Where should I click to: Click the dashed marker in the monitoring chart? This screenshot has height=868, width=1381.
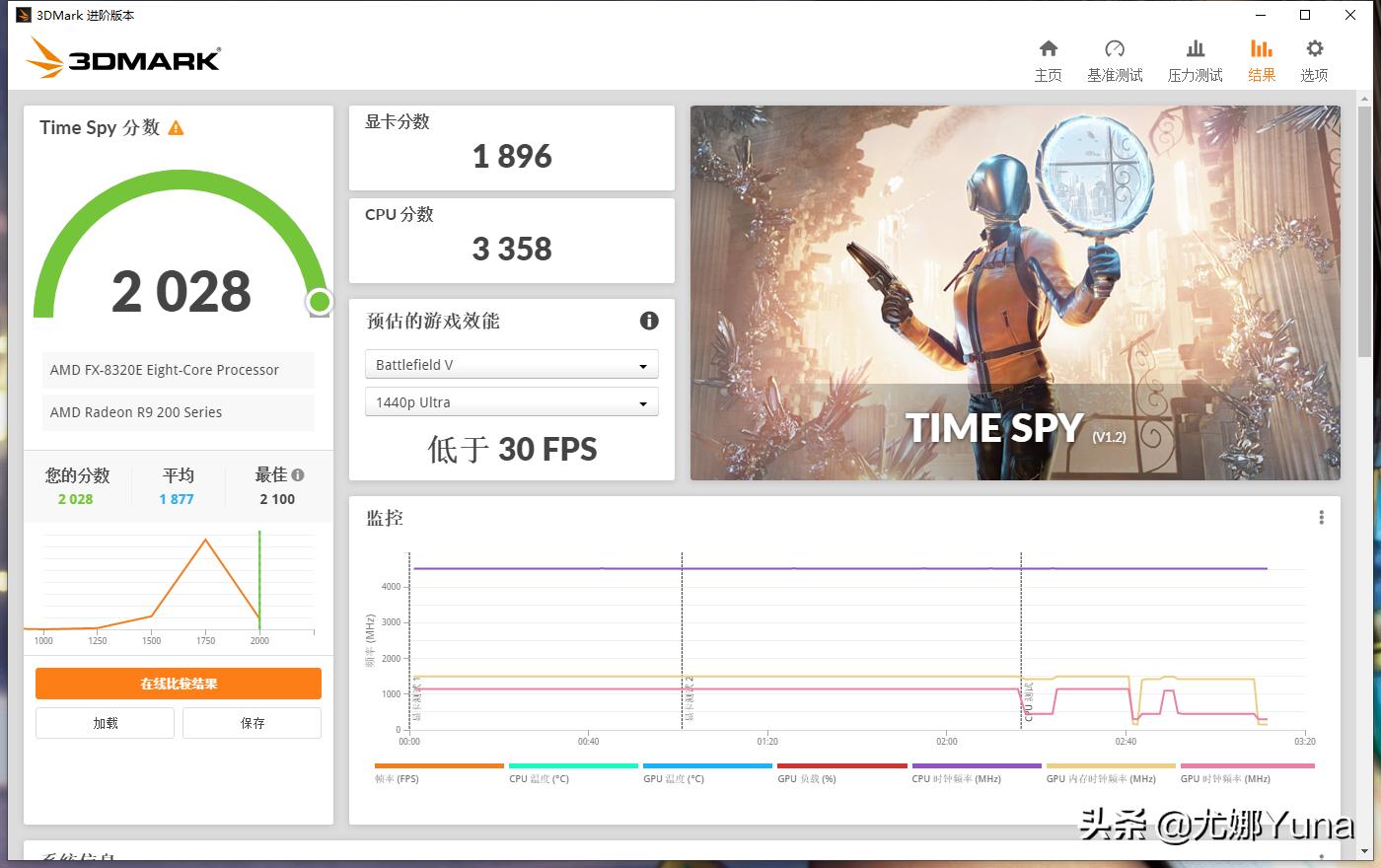tap(682, 641)
